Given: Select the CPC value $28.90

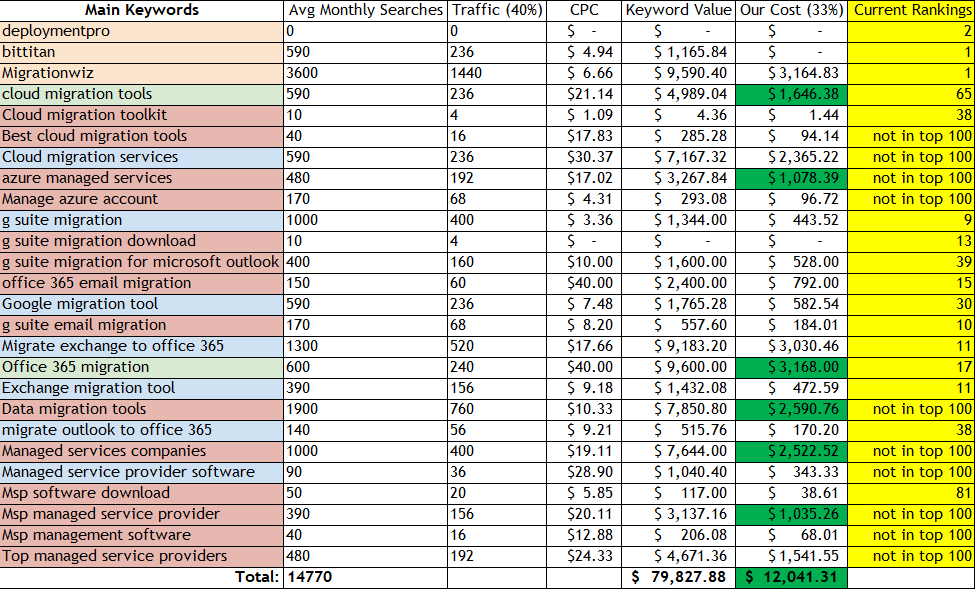Looking at the screenshot, I should click(584, 472).
